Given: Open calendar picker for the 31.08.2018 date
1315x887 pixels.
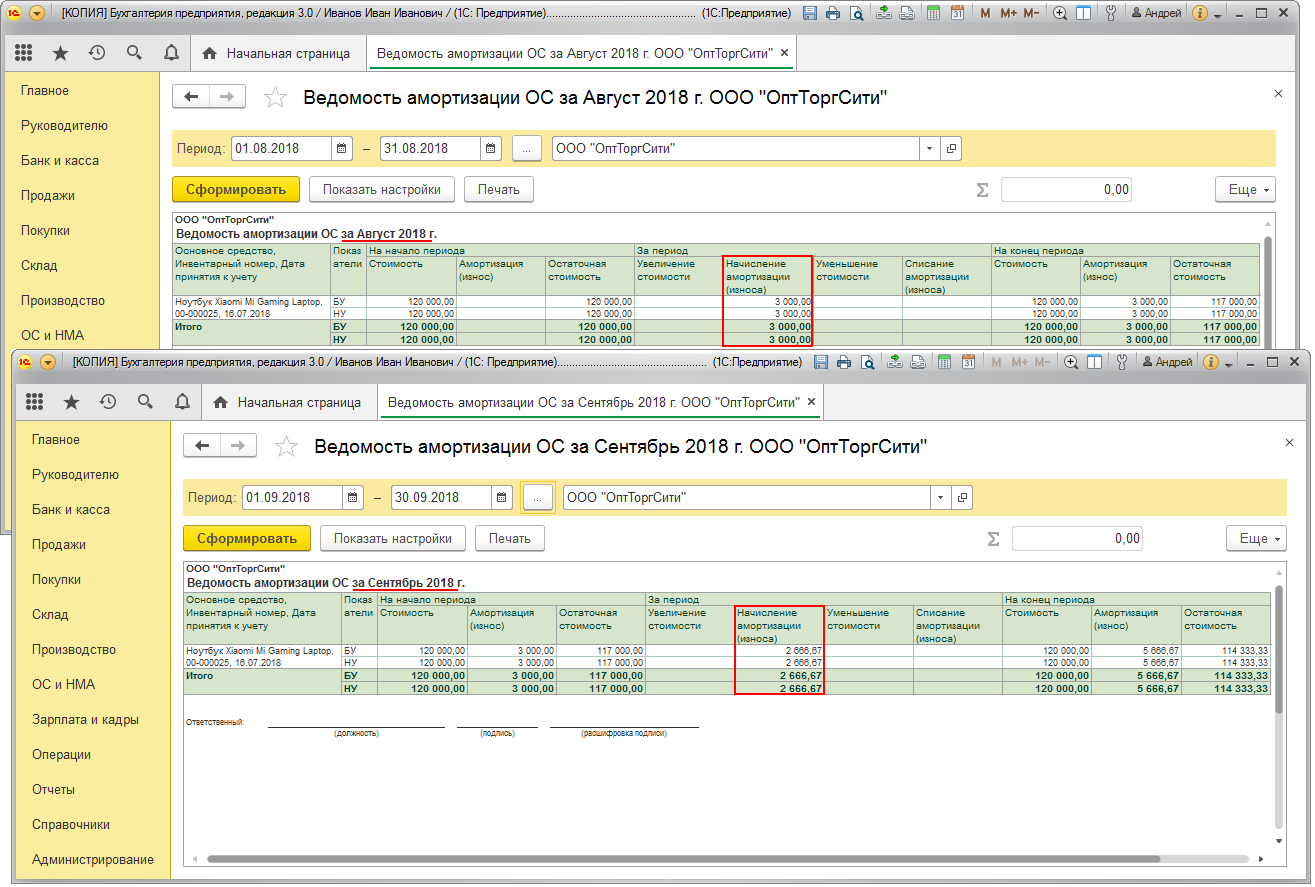Looking at the screenshot, I should pyautogui.click(x=490, y=148).
